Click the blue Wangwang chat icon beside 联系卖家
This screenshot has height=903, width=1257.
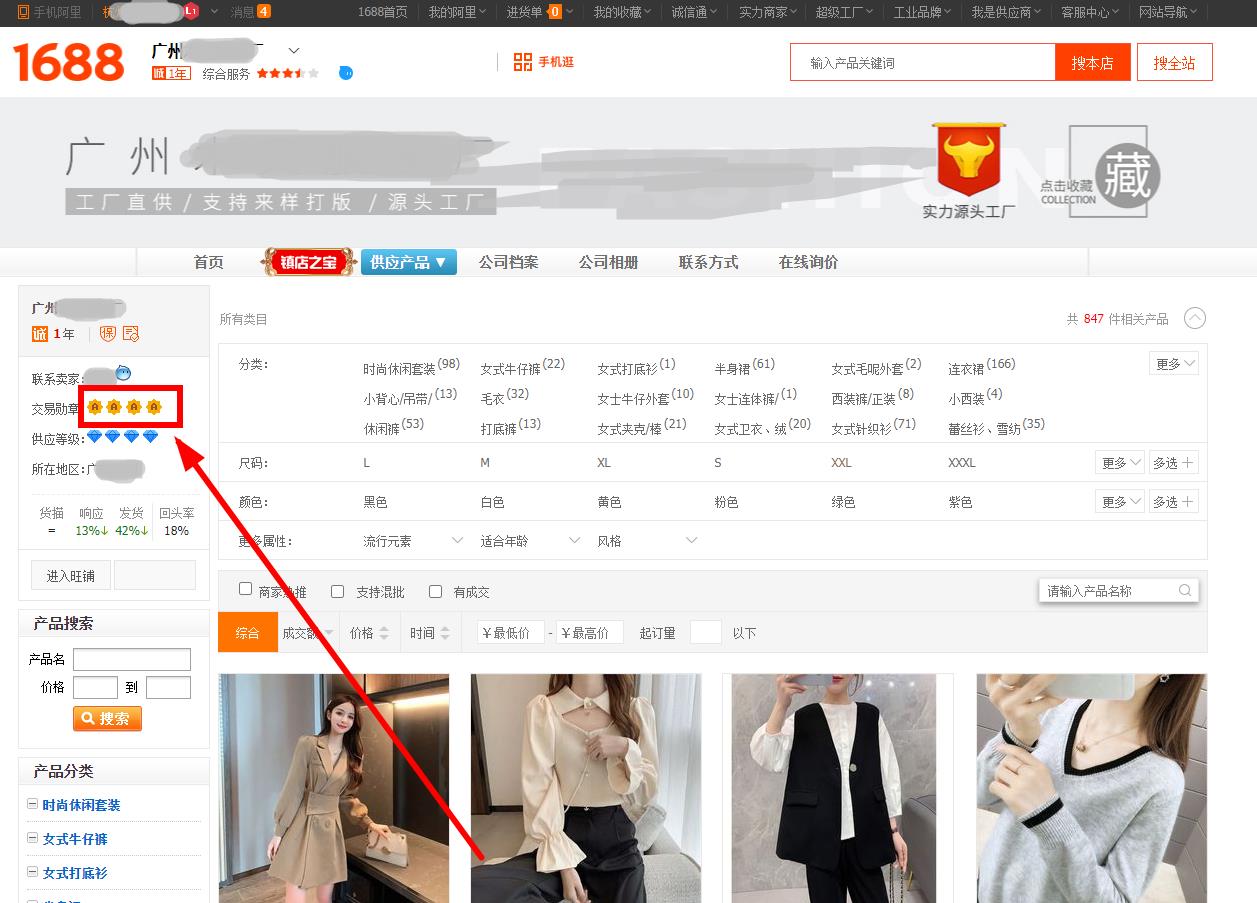pyautogui.click(x=123, y=373)
